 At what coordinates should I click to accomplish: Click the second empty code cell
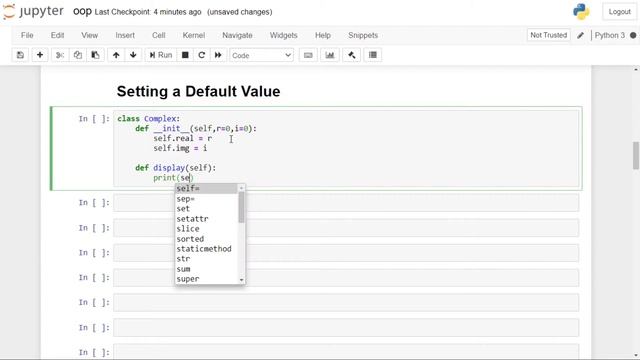pyautogui.click(x=346, y=228)
